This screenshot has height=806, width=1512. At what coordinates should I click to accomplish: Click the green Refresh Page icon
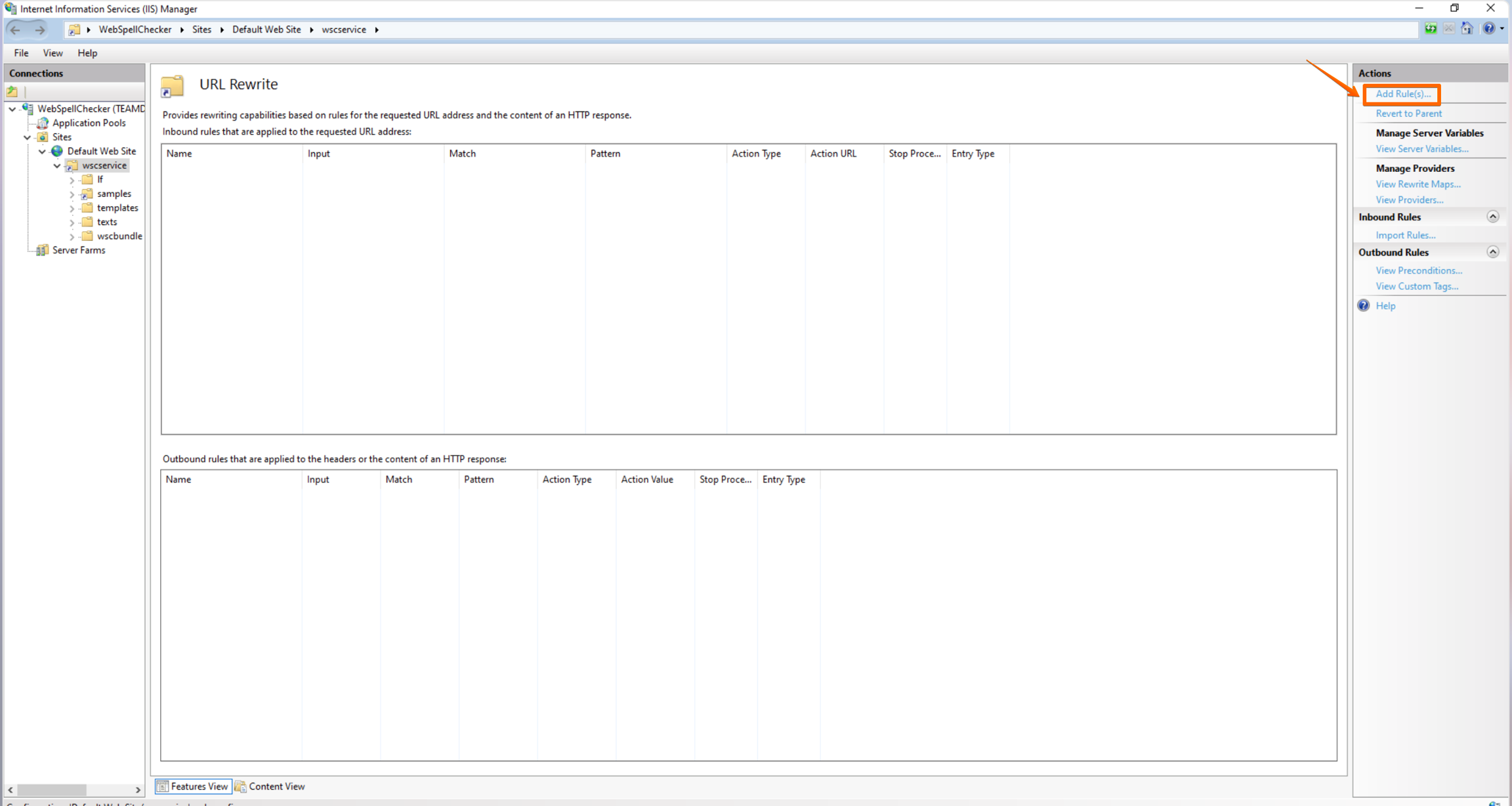click(1431, 29)
